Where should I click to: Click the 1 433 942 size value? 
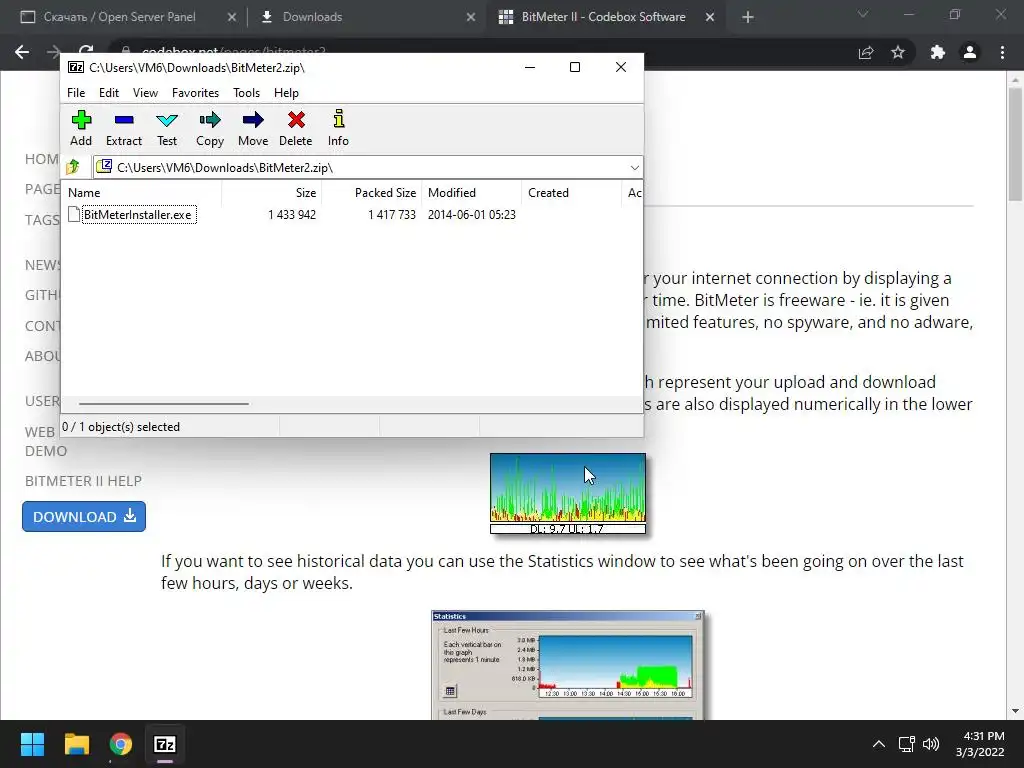tap(292, 215)
